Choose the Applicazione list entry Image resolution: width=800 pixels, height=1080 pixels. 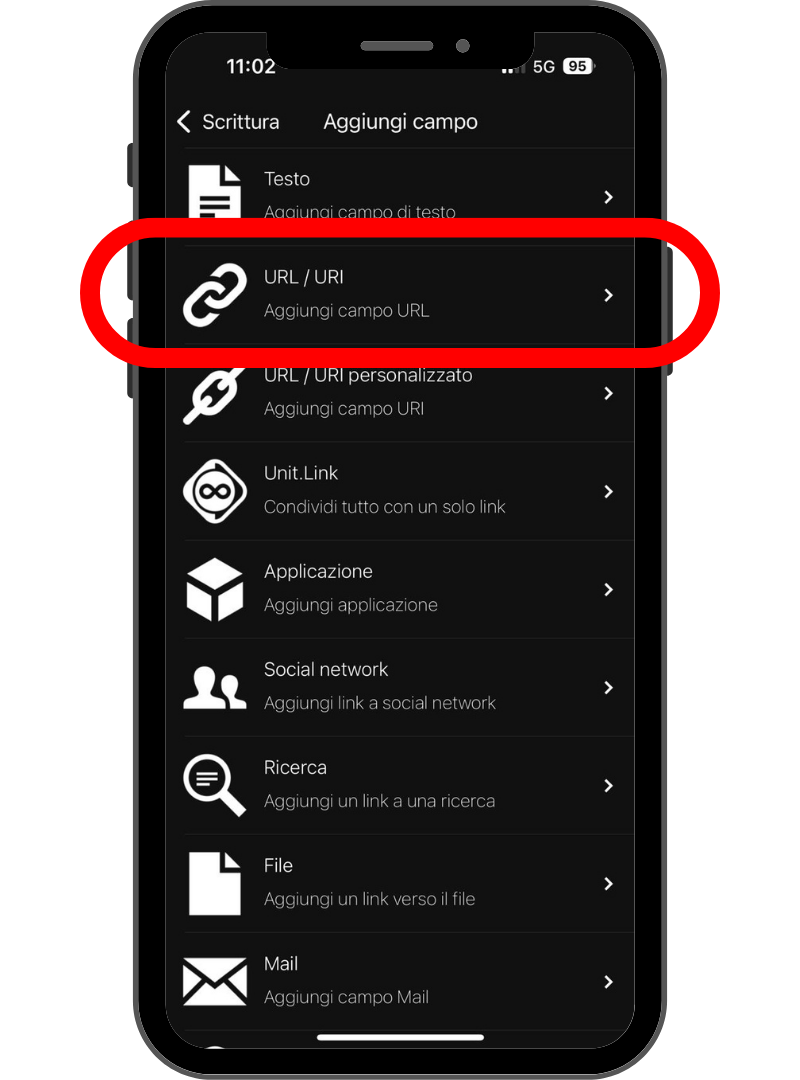coord(400,590)
